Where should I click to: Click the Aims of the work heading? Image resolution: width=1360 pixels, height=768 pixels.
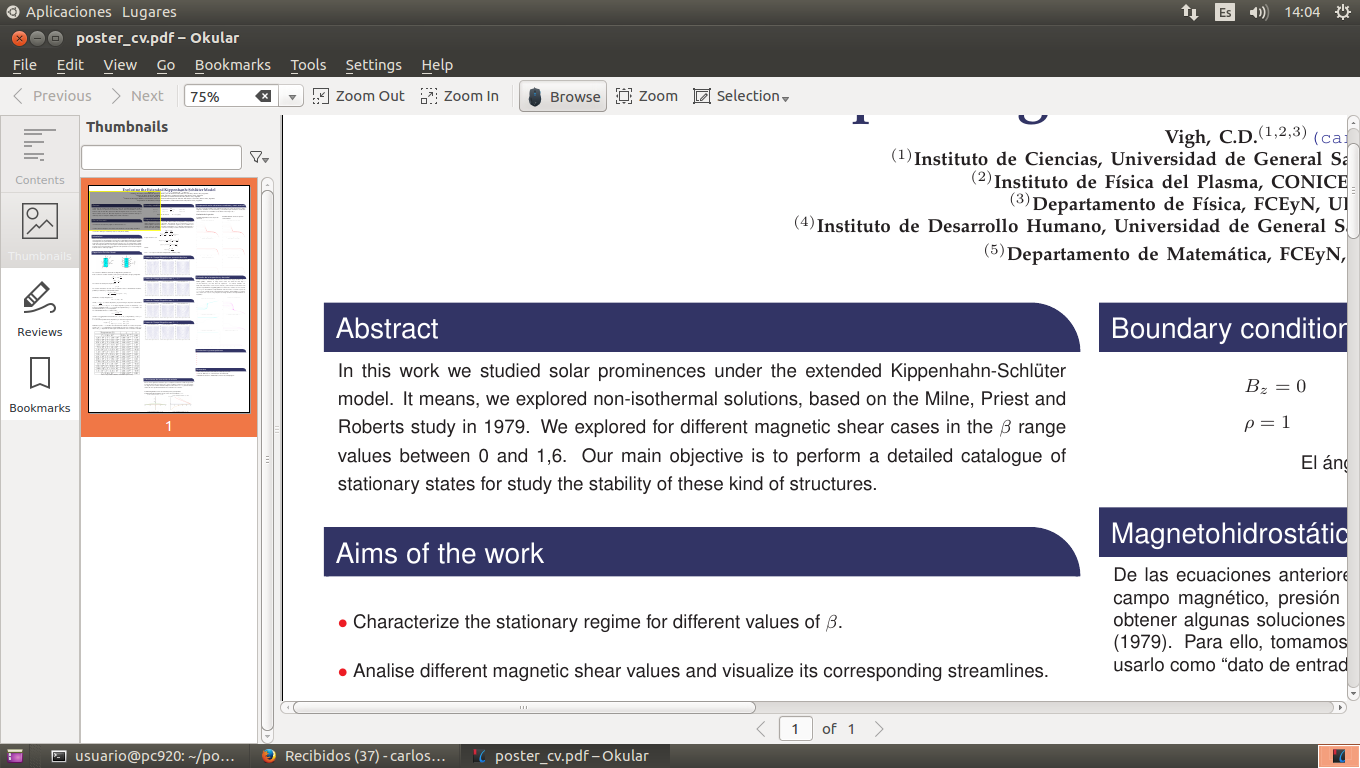pyautogui.click(x=440, y=553)
